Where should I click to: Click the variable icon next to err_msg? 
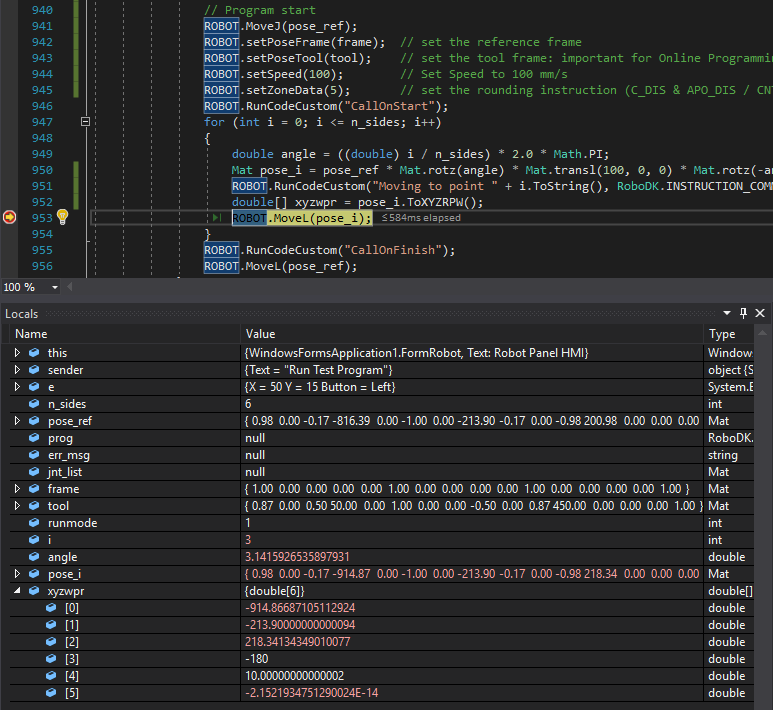point(34,455)
